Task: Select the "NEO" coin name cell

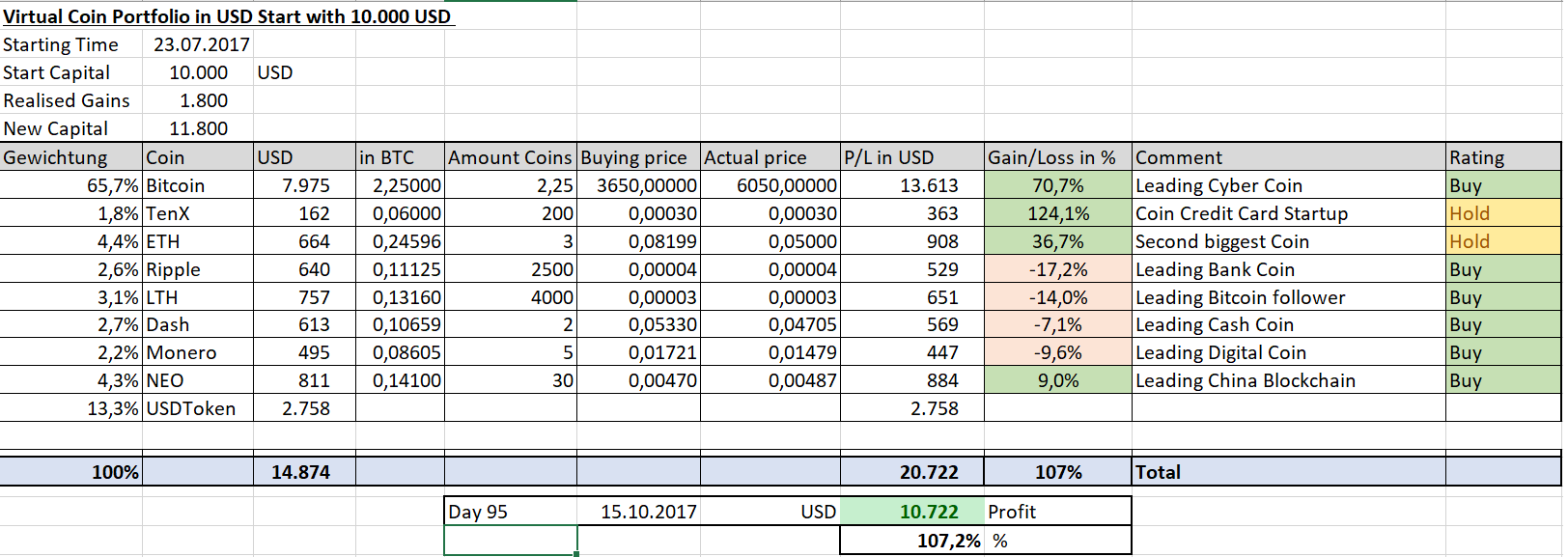Action: coord(198,380)
